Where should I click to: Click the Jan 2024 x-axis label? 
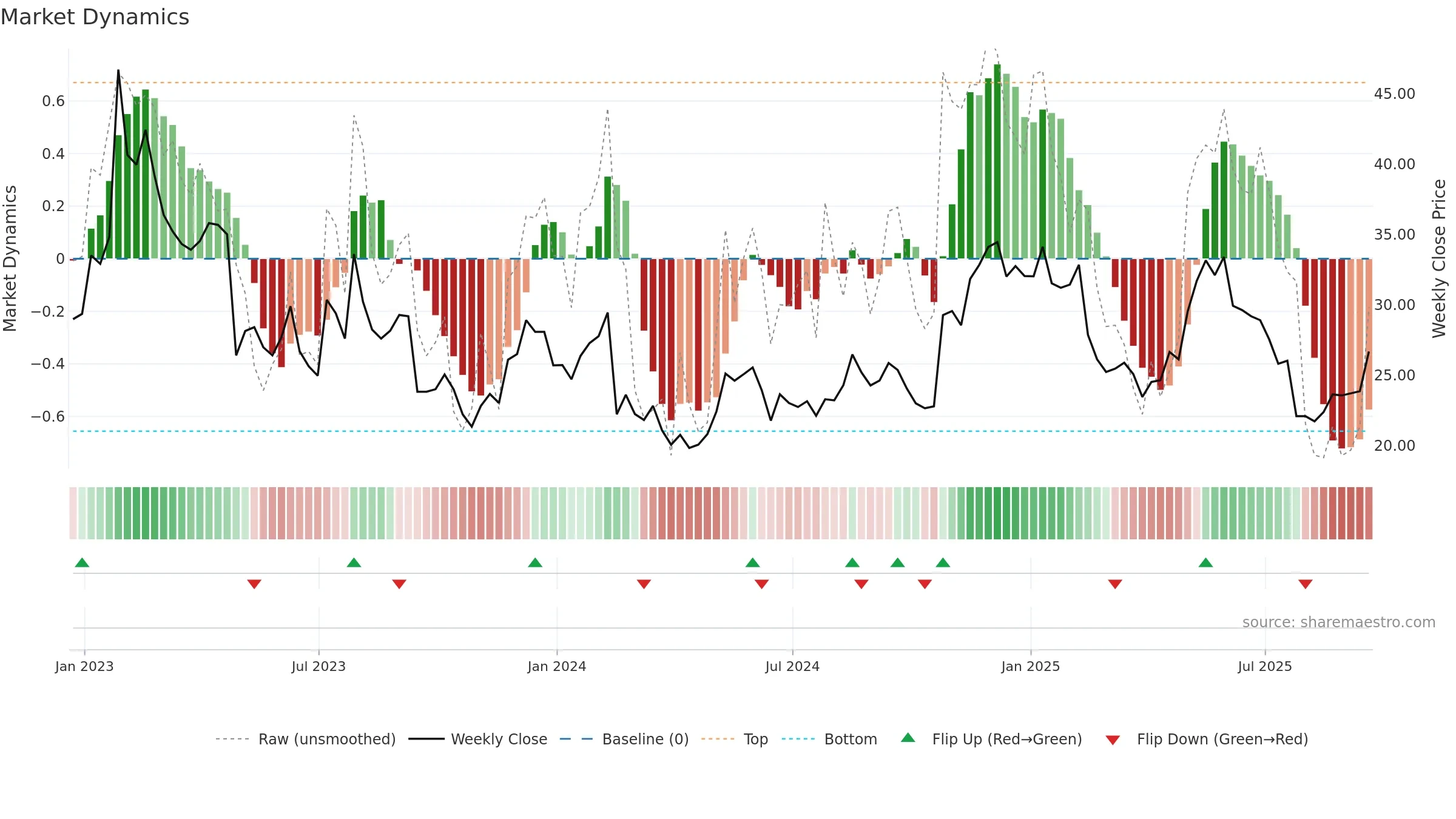coord(557,666)
